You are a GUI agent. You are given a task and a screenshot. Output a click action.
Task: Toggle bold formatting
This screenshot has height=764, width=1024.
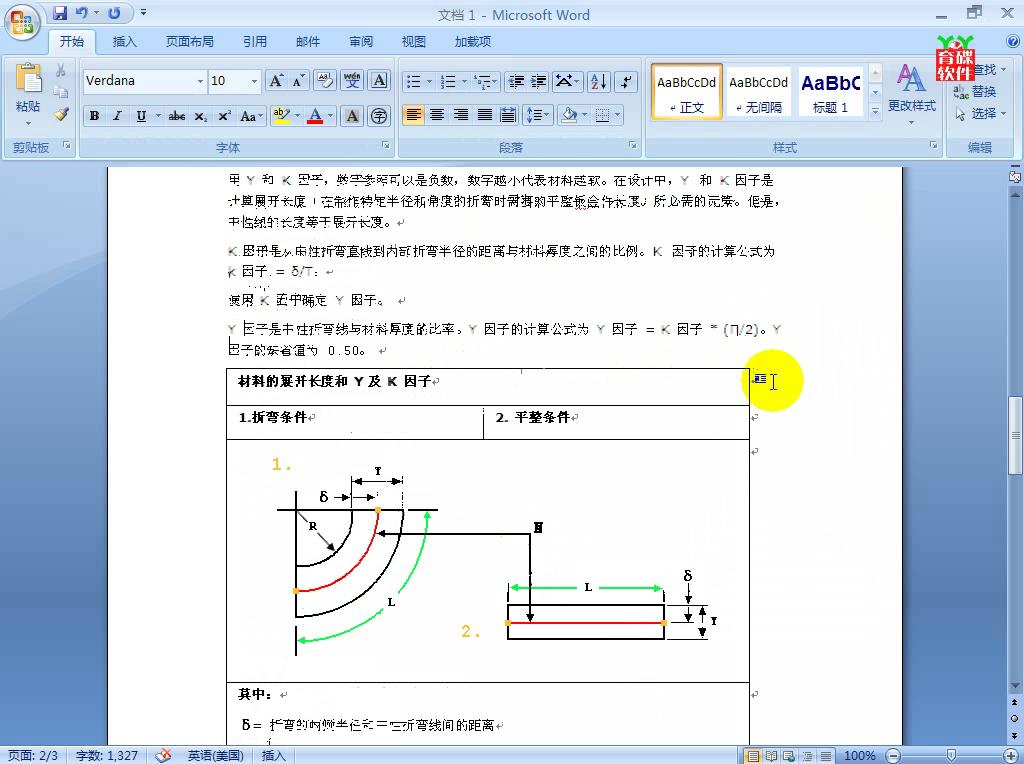point(95,116)
